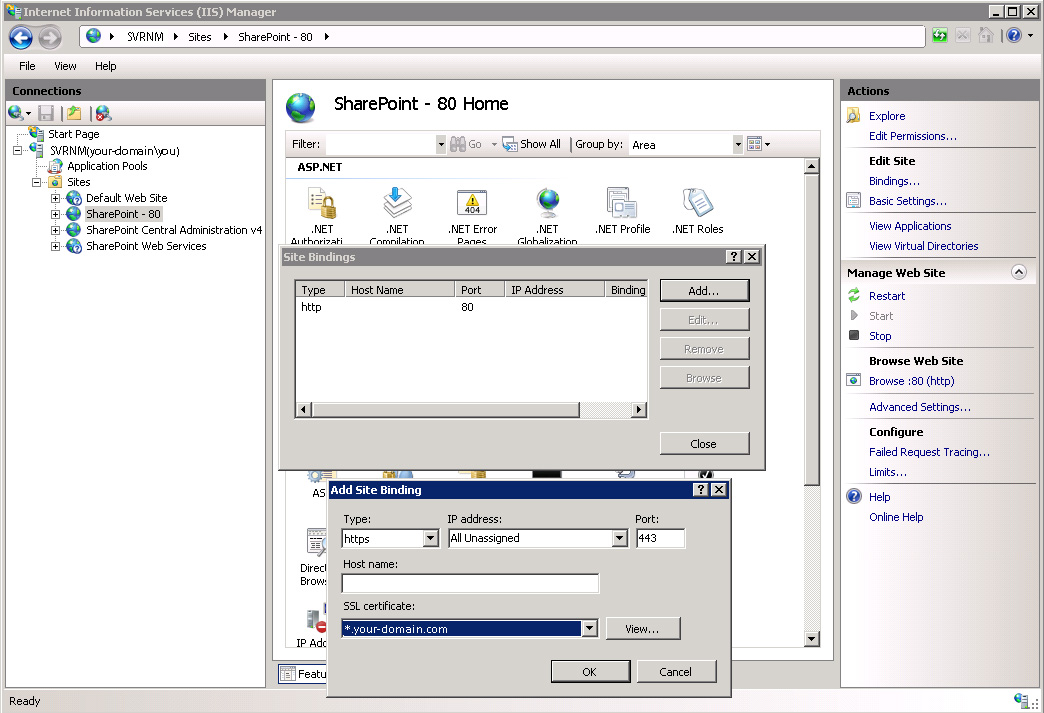Click the SVRNM breadcrumb segment
The image size is (1044, 713).
pos(145,37)
